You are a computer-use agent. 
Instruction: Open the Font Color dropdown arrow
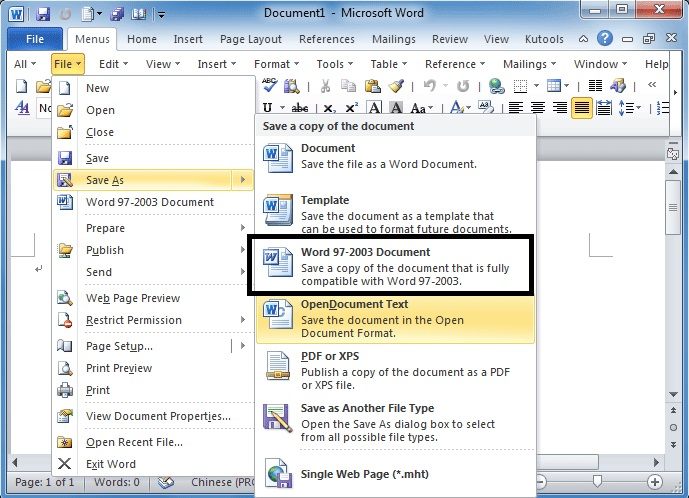coord(469,108)
